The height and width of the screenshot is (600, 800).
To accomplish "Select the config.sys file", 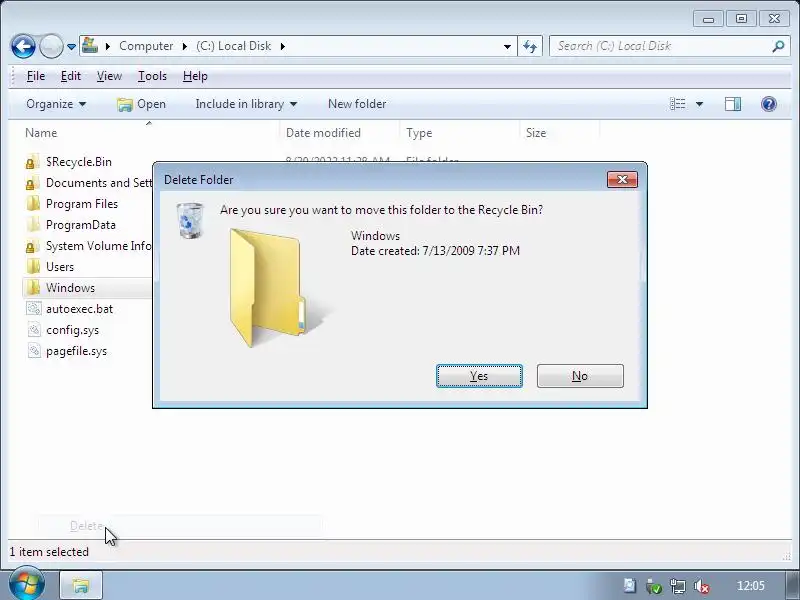I will tap(72, 330).
